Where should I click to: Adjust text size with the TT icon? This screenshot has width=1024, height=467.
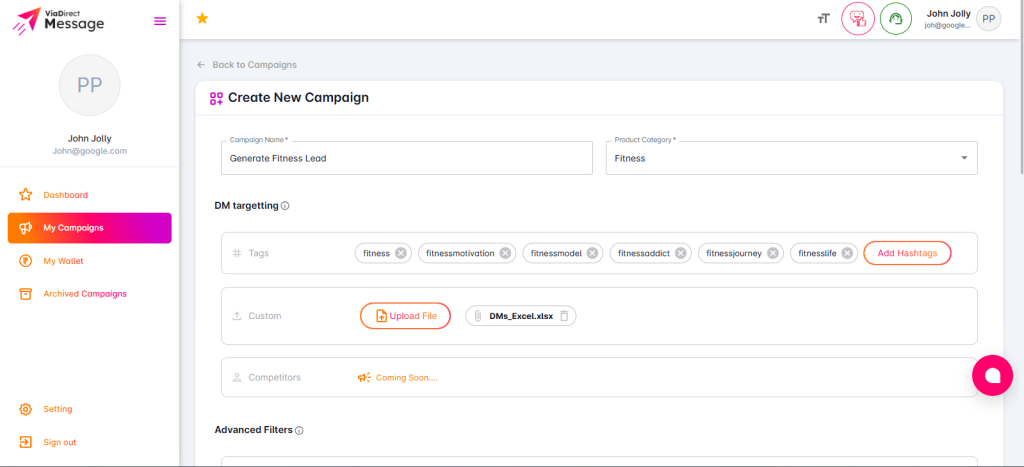pos(823,19)
